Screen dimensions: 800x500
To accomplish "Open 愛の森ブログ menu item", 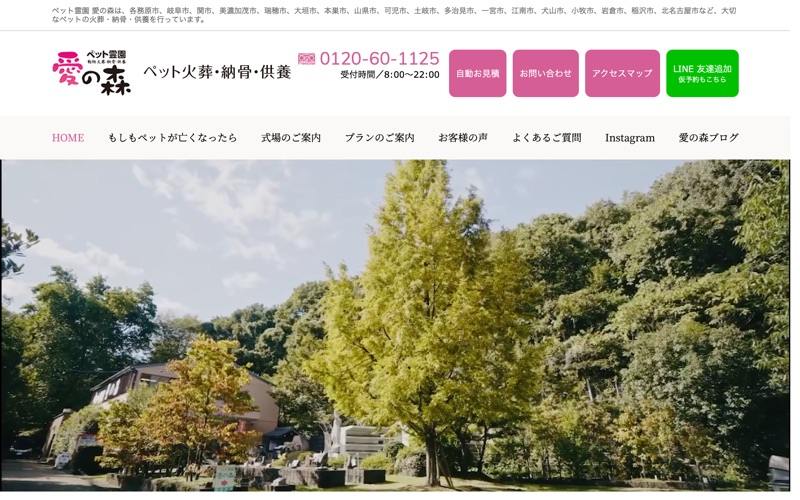I will point(708,138).
